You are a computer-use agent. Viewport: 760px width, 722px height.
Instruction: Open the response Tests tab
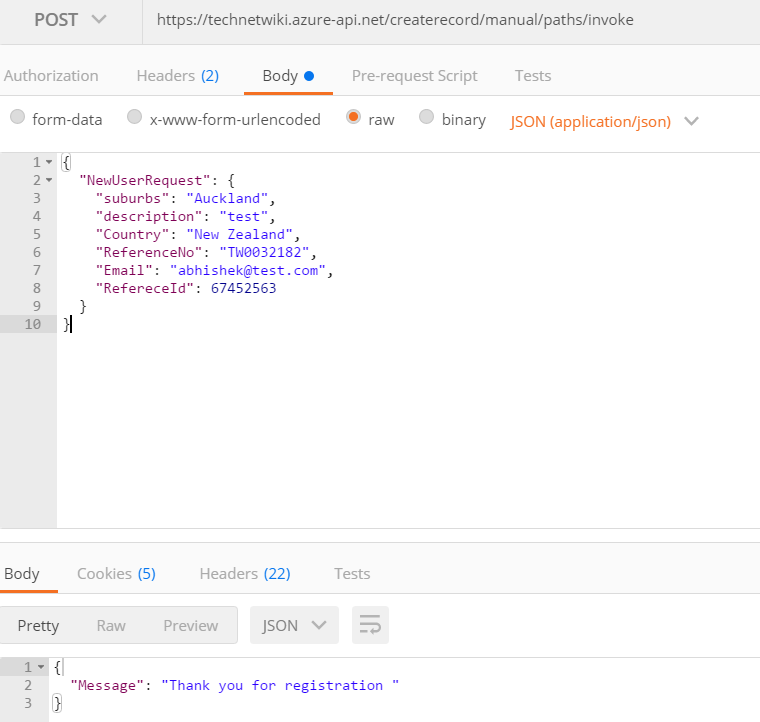pyautogui.click(x=352, y=574)
